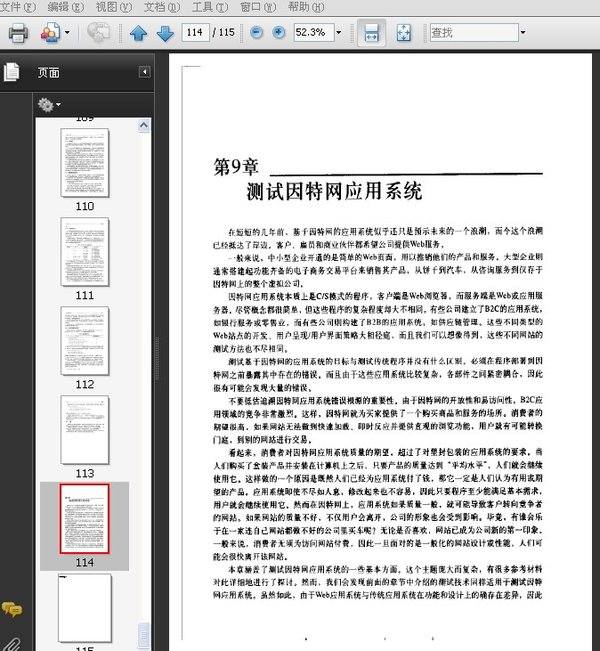The width and height of the screenshot is (600, 651).
Task: Go to previous page with up arrow
Action: point(138,33)
